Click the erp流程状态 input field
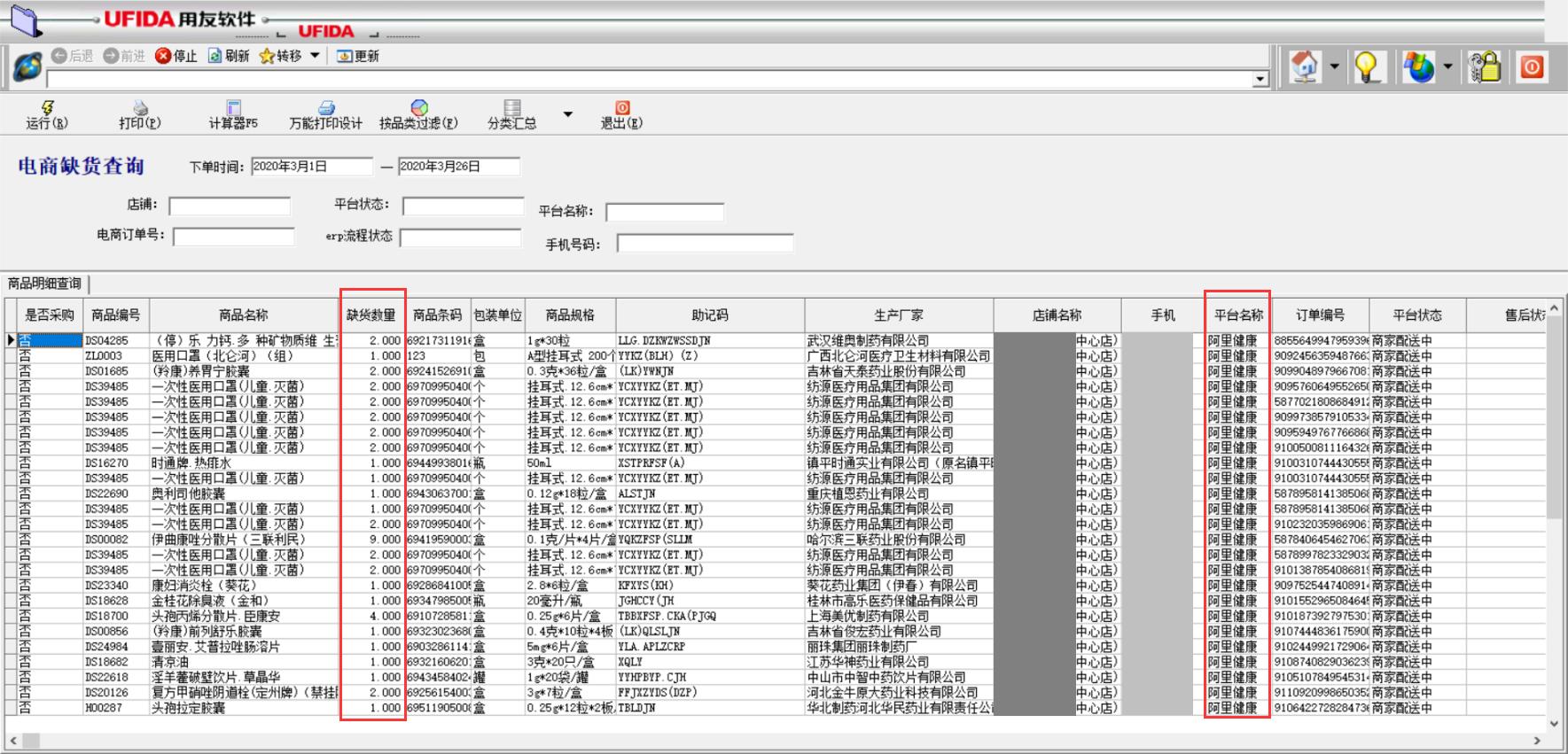Screen dimensions: 1568x754 (x=461, y=237)
